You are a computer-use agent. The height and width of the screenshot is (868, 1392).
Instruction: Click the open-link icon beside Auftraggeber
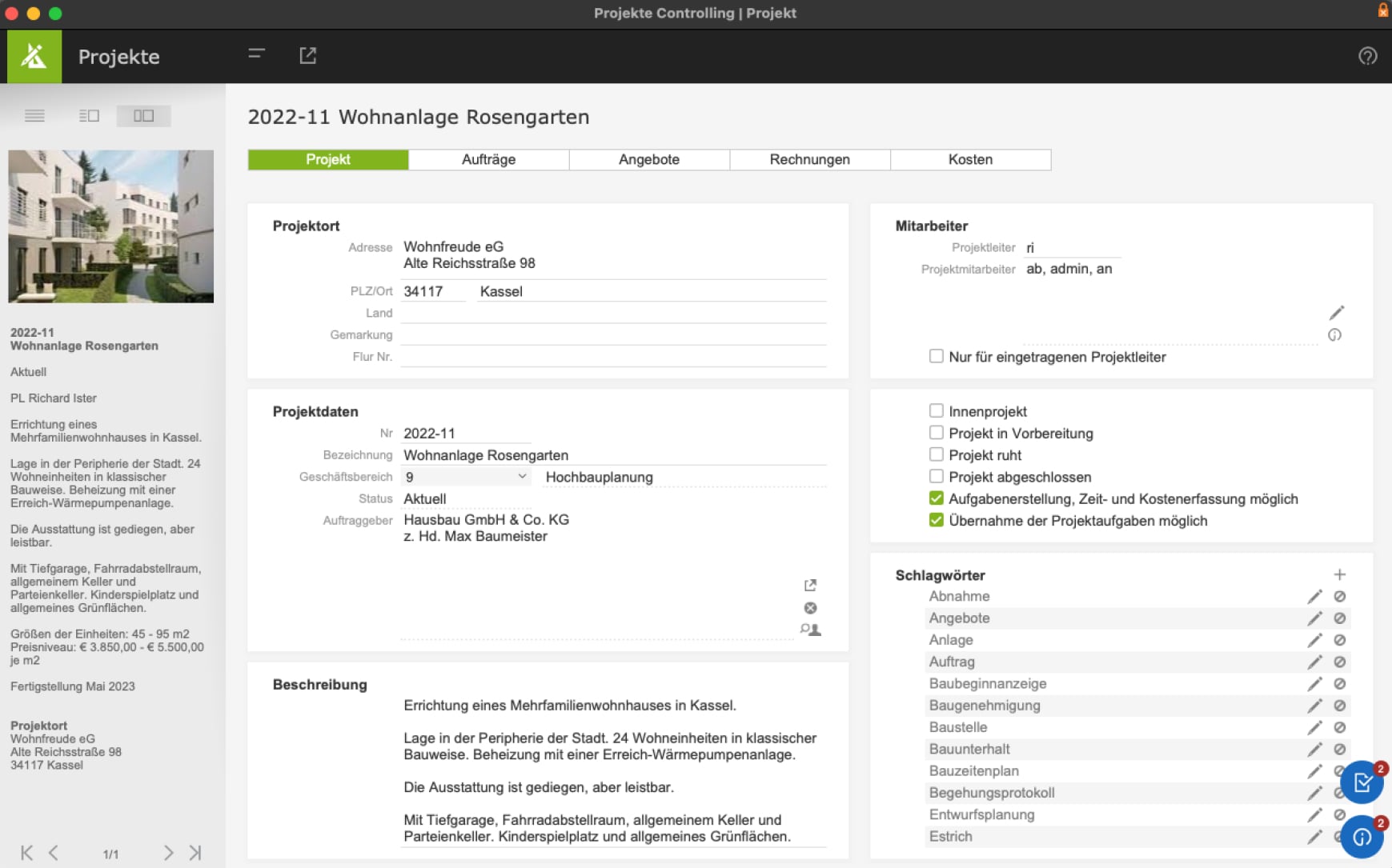click(x=811, y=585)
